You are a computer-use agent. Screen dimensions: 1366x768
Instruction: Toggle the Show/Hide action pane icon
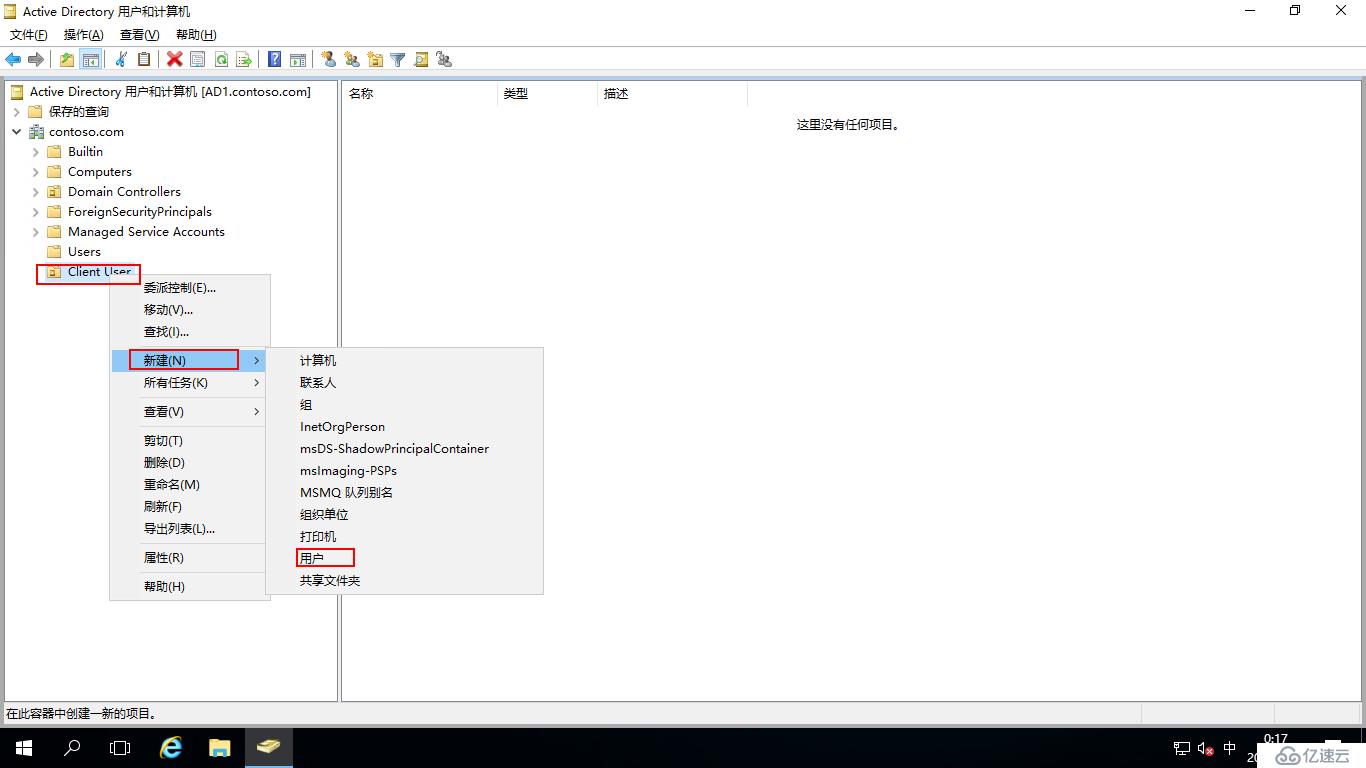click(x=297, y=59)
